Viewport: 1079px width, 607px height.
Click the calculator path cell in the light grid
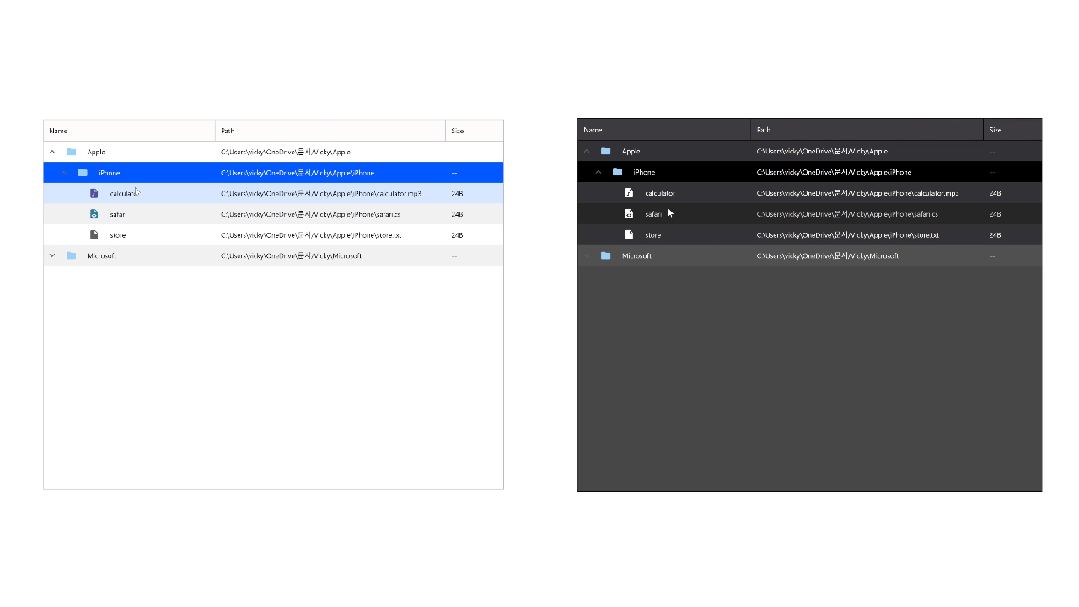tap(330, 193)
